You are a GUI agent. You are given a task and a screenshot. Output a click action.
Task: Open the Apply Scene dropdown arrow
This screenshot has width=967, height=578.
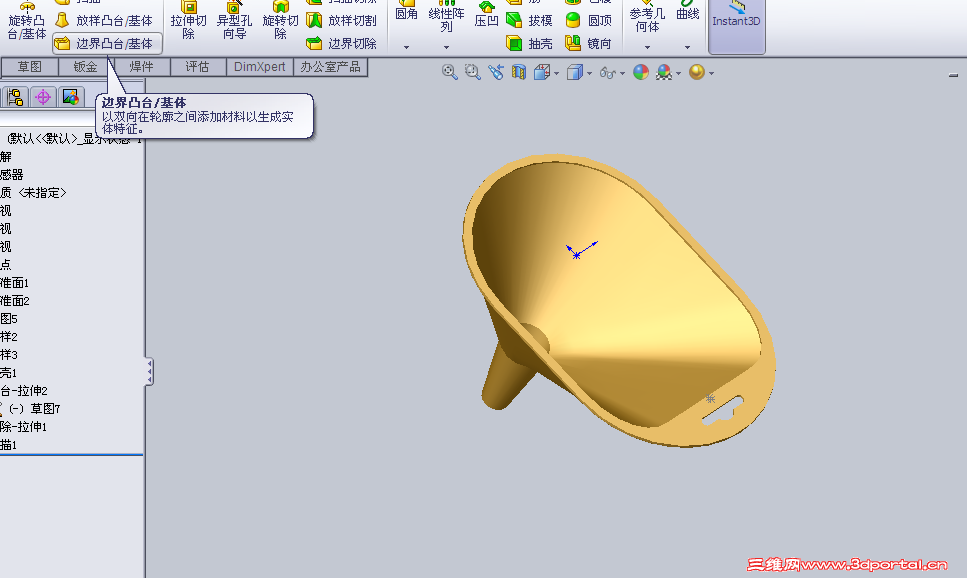(x=678, y=73)
